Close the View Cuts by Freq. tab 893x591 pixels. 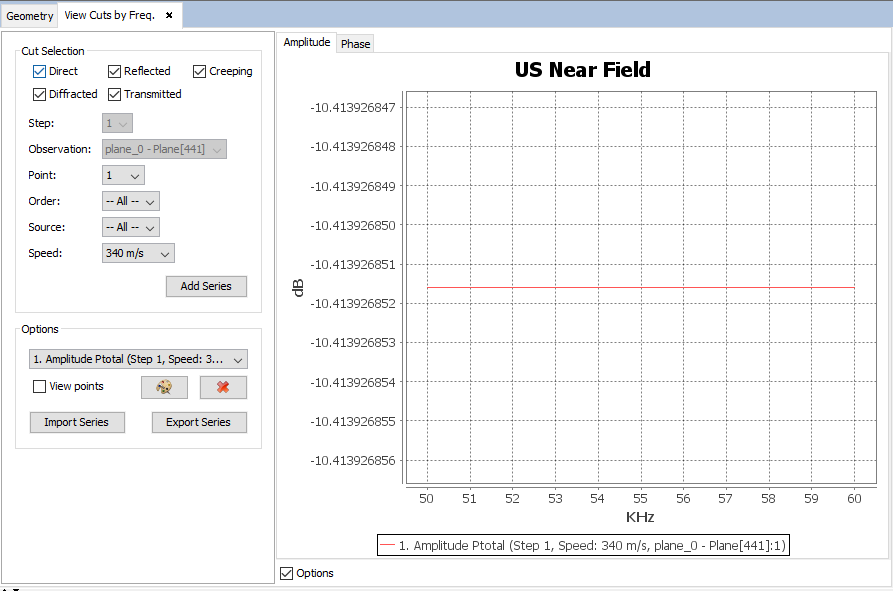[x=169, y=16]
